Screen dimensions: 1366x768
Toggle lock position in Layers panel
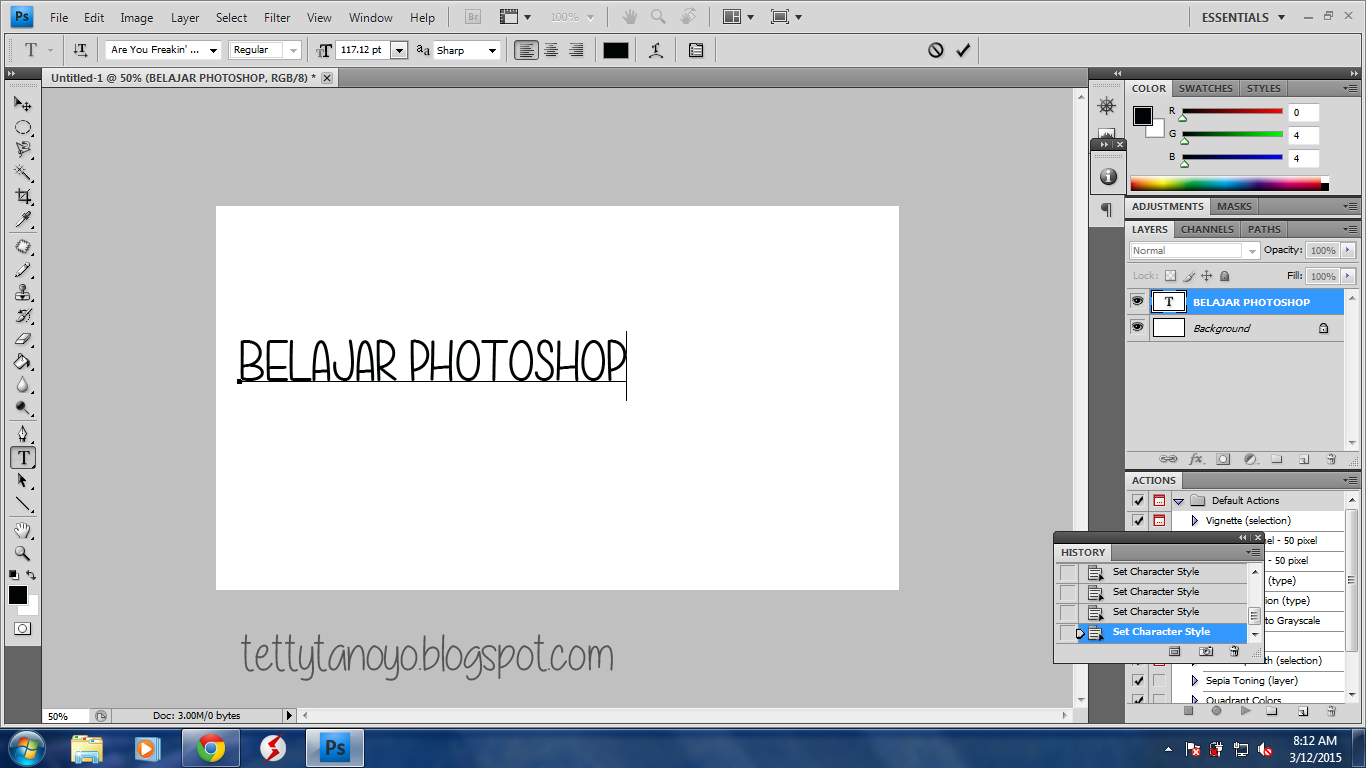coord(1207,276)
